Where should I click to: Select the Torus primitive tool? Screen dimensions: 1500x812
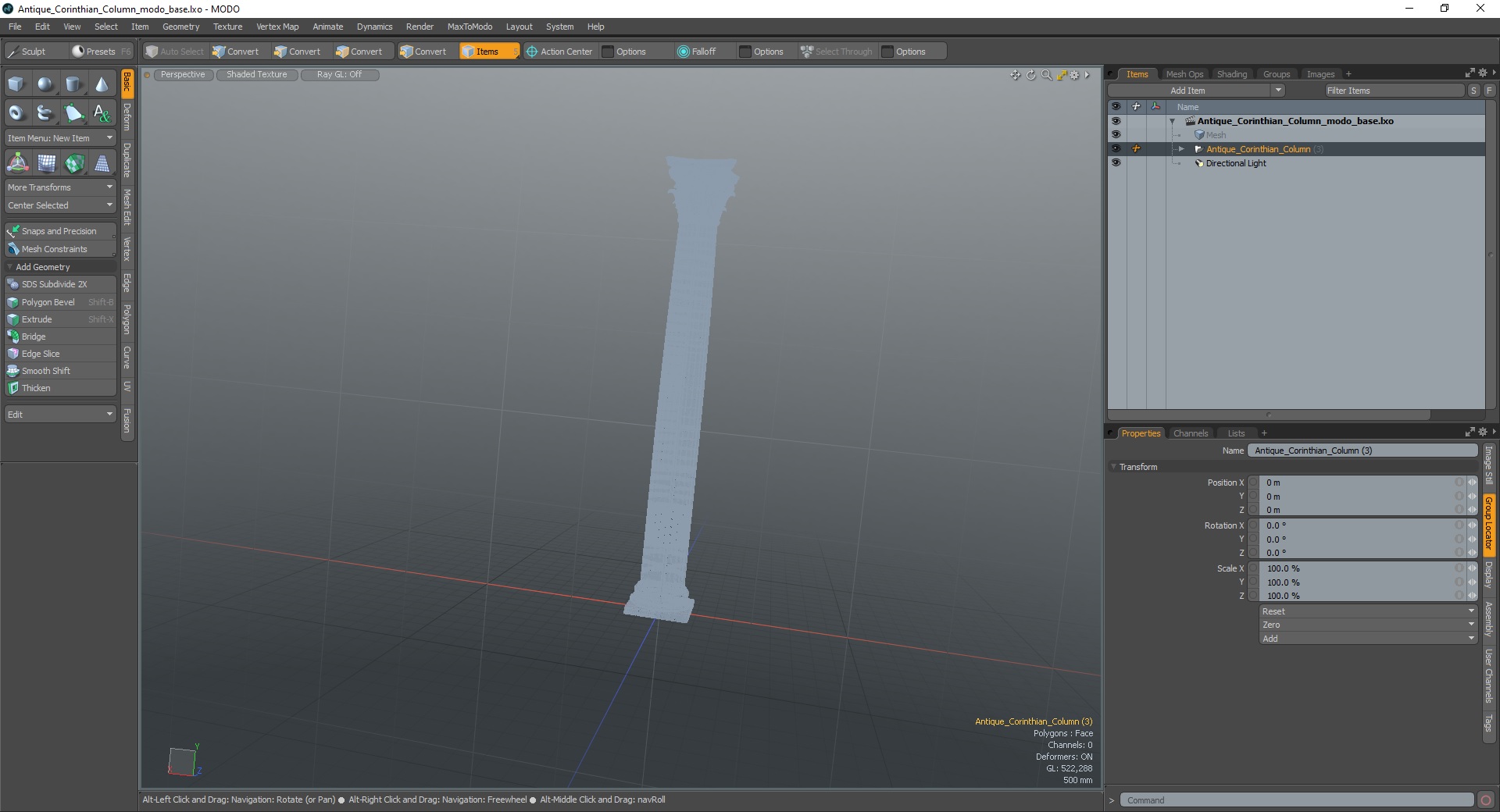pos(16,113)
